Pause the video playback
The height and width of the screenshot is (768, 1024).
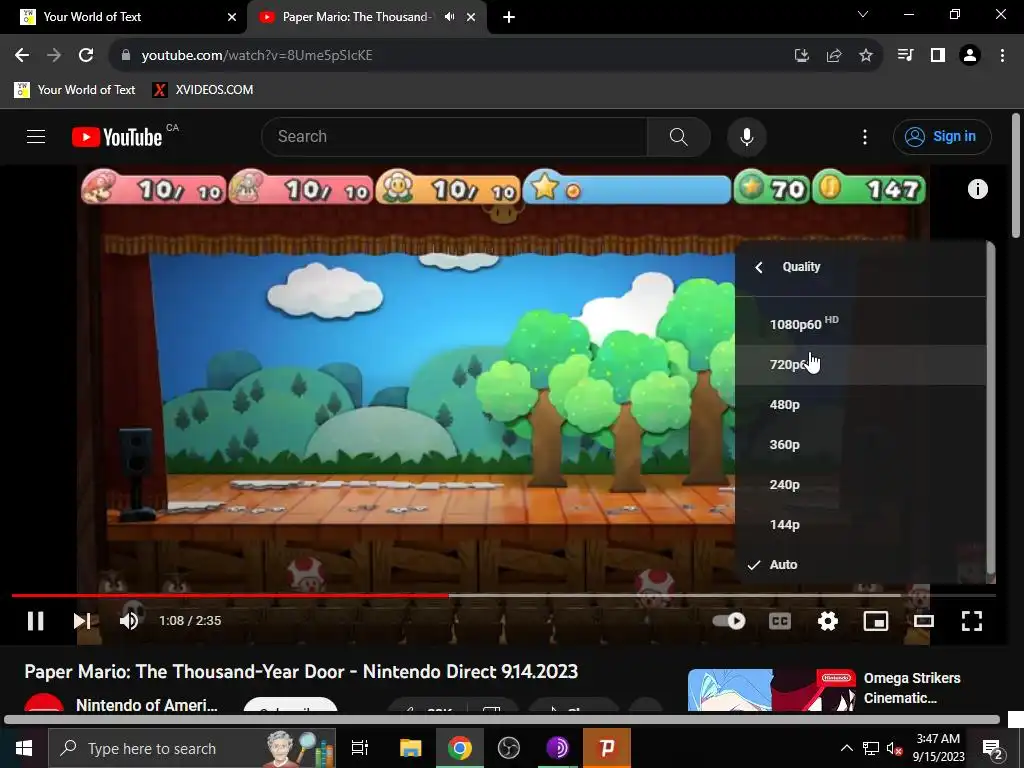click(36, 620)
